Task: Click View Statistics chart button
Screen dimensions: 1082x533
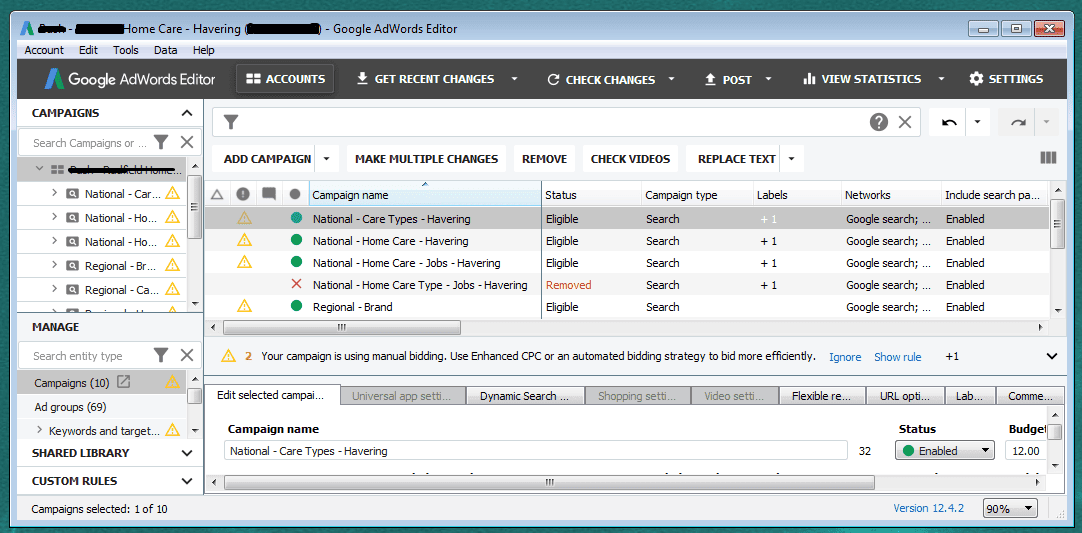Action: [862, 79]
